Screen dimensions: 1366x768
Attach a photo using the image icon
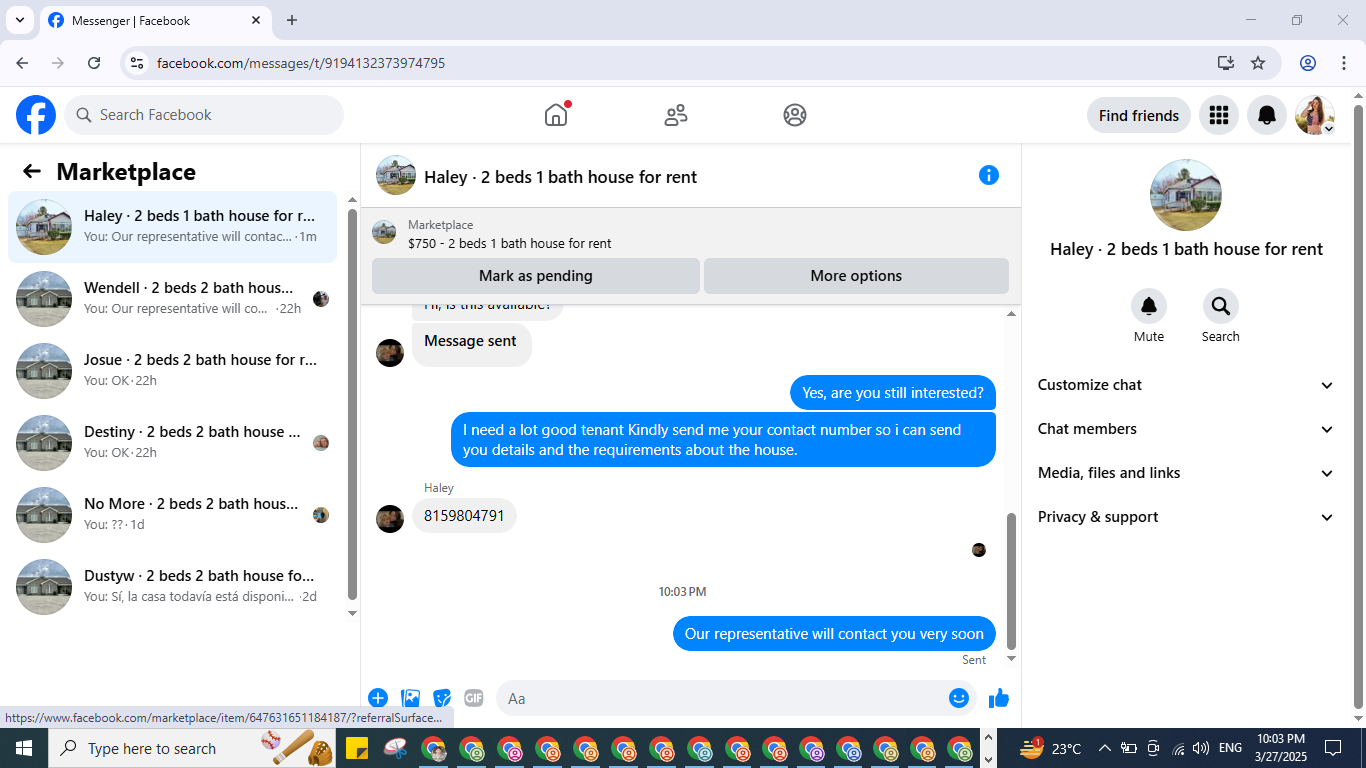410,698
